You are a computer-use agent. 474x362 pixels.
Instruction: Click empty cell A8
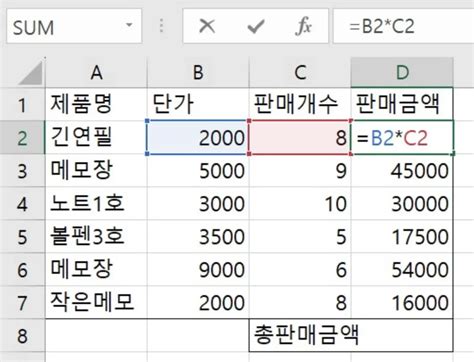tap(96, 335)
